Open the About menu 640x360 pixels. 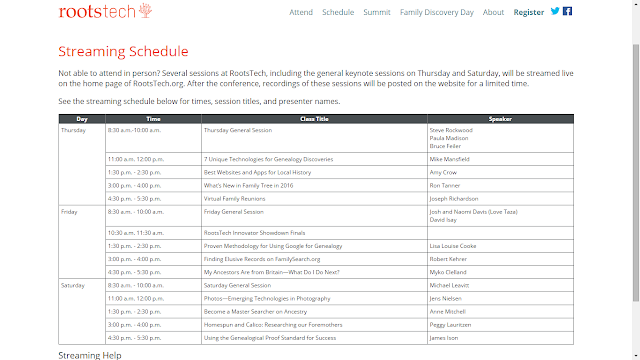(493, 12)
